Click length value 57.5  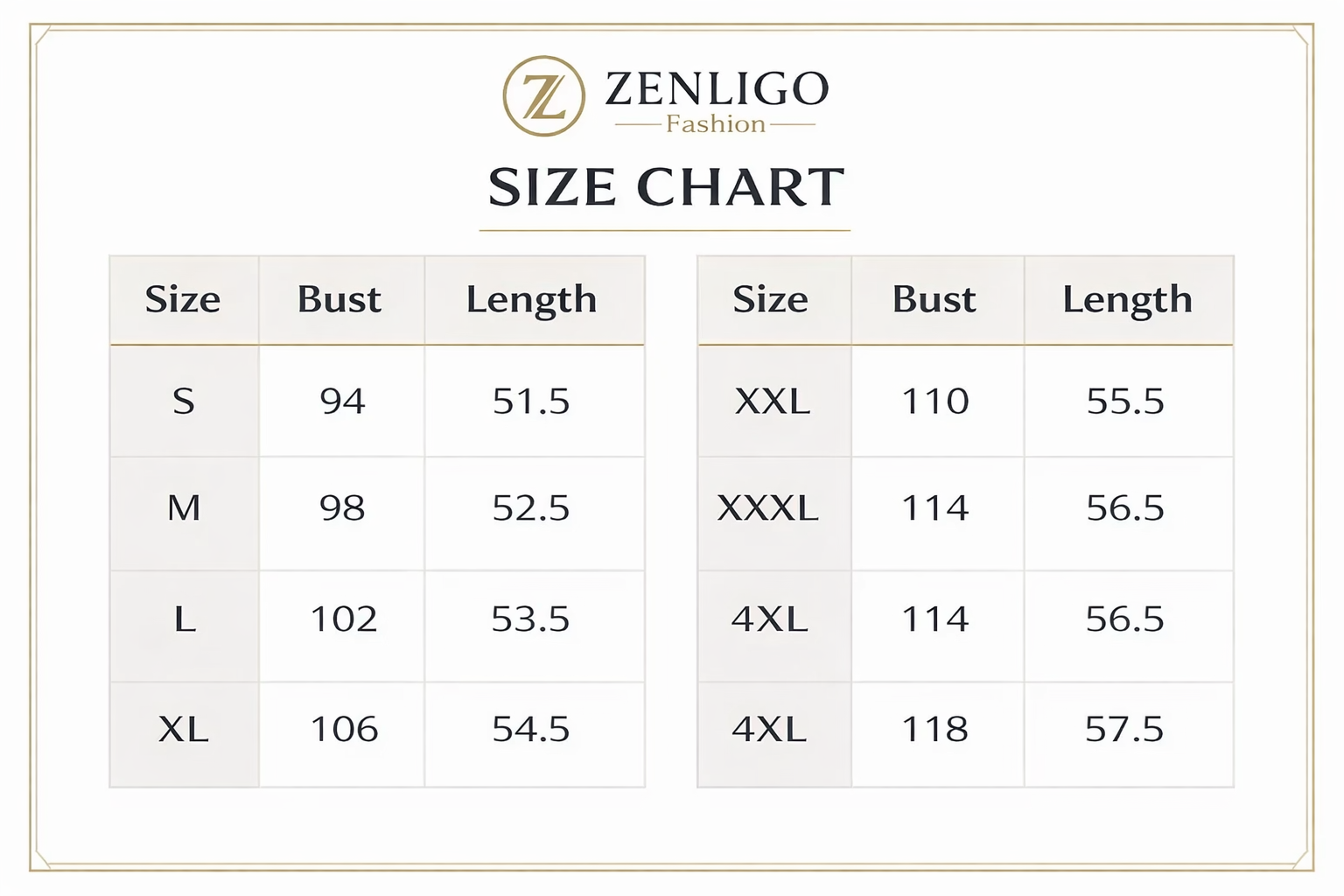(1124, 729)
